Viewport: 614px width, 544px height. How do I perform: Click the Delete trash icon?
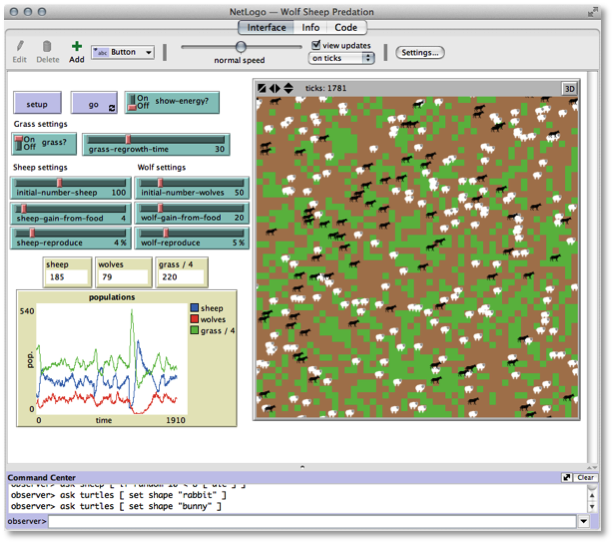(47, 47)
